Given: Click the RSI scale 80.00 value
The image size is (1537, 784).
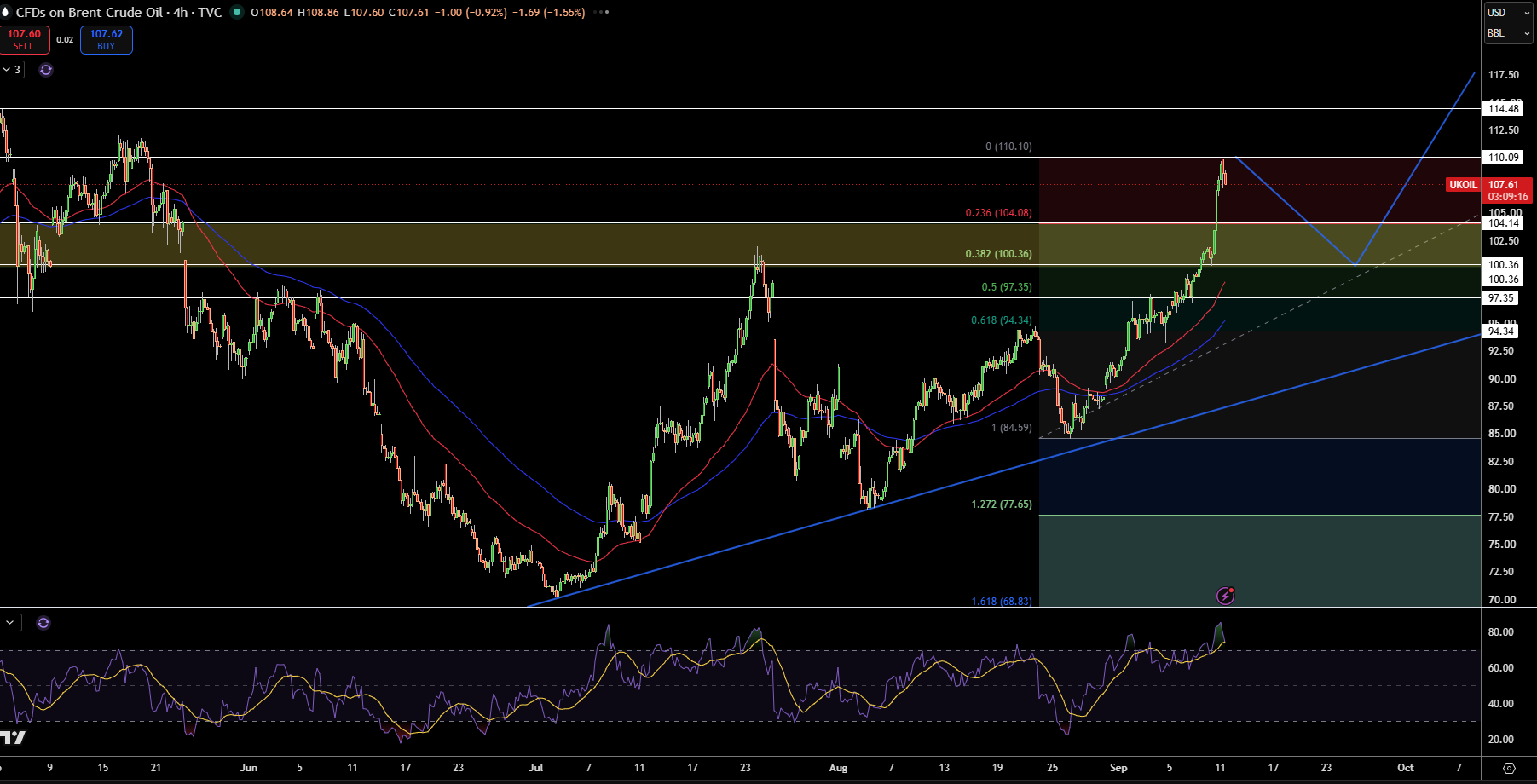Looking at the screenshot, I should click(x=1501, y=632).
